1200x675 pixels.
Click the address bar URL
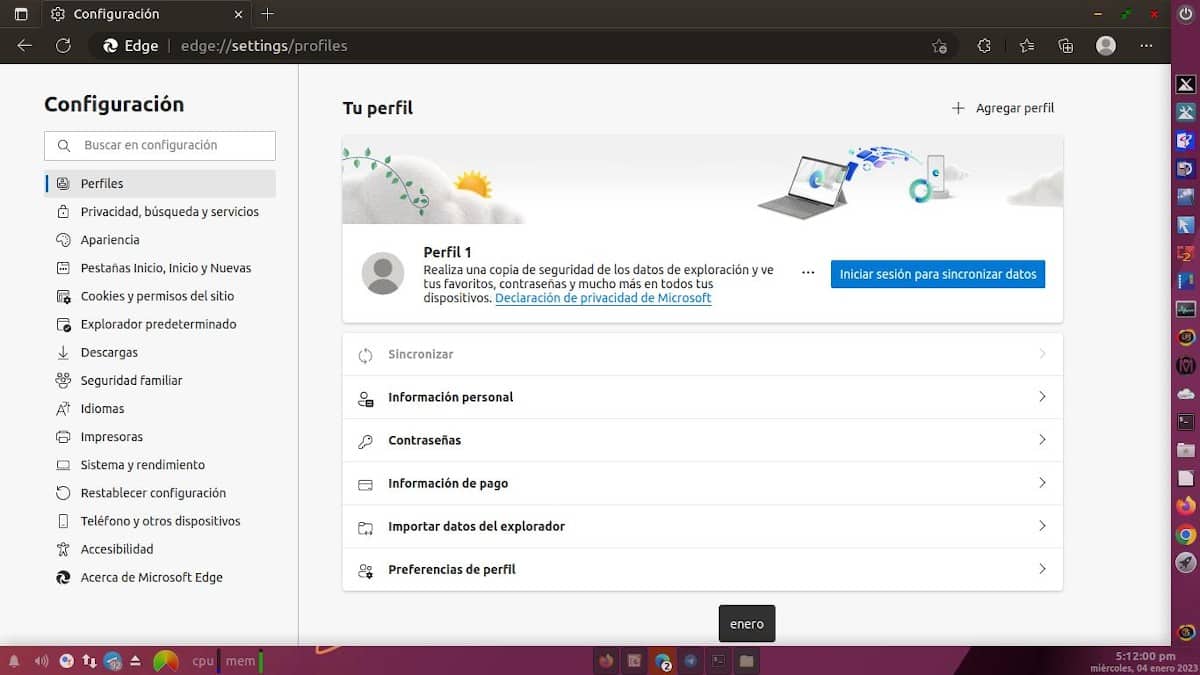264,45
